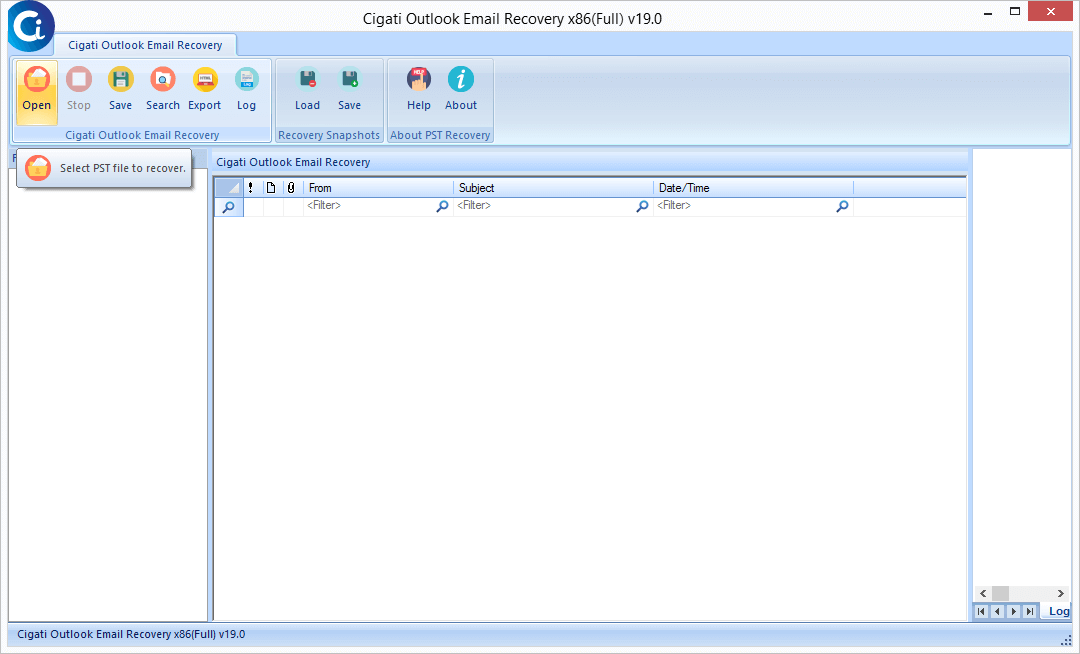
Task: Click the document type column header icon
Action: tap(271, 188)
